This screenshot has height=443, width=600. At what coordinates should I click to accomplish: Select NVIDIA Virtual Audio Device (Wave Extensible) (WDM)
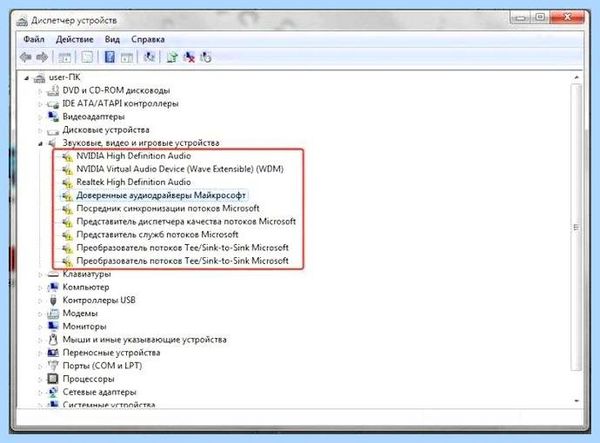(180, 169)
